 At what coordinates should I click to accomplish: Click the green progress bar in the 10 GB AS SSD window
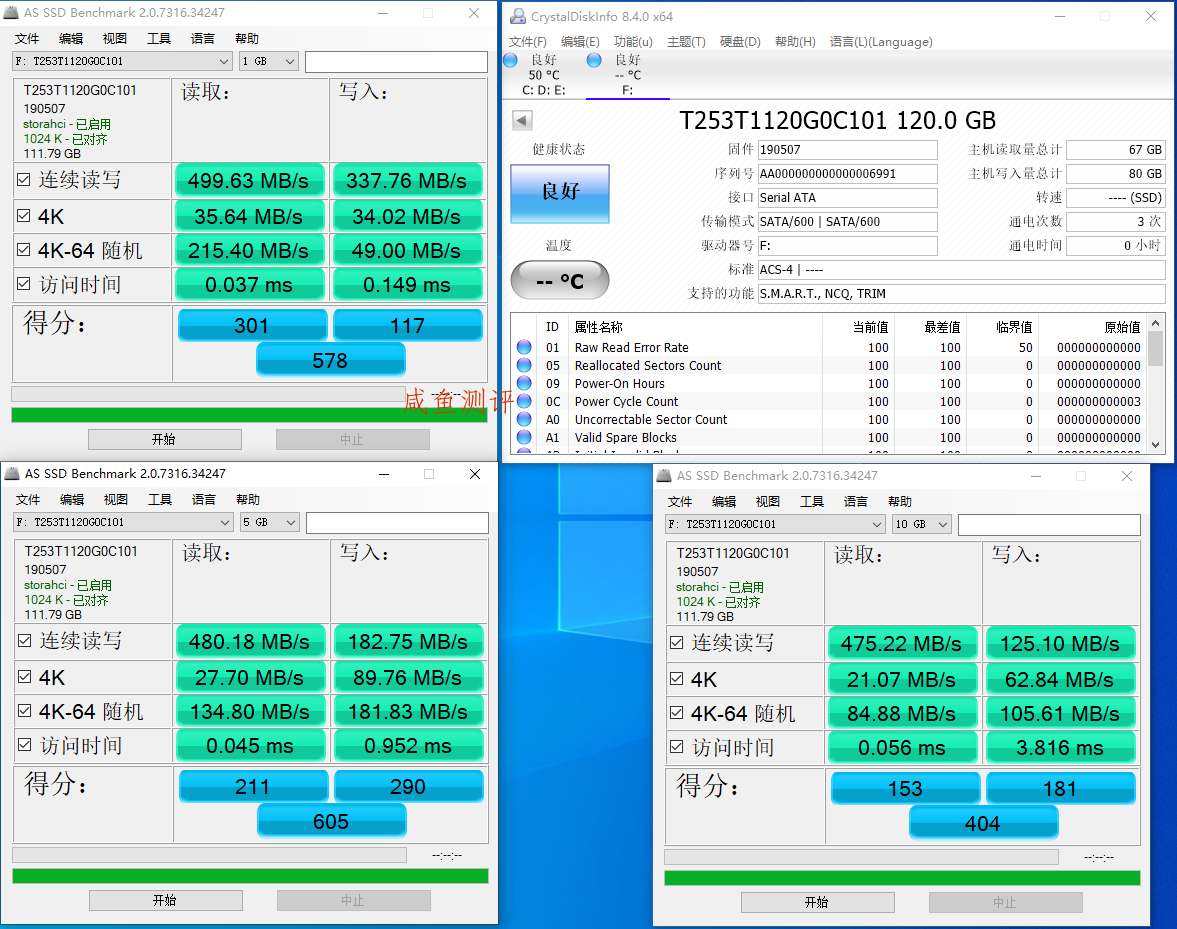(x=902, y=878)
